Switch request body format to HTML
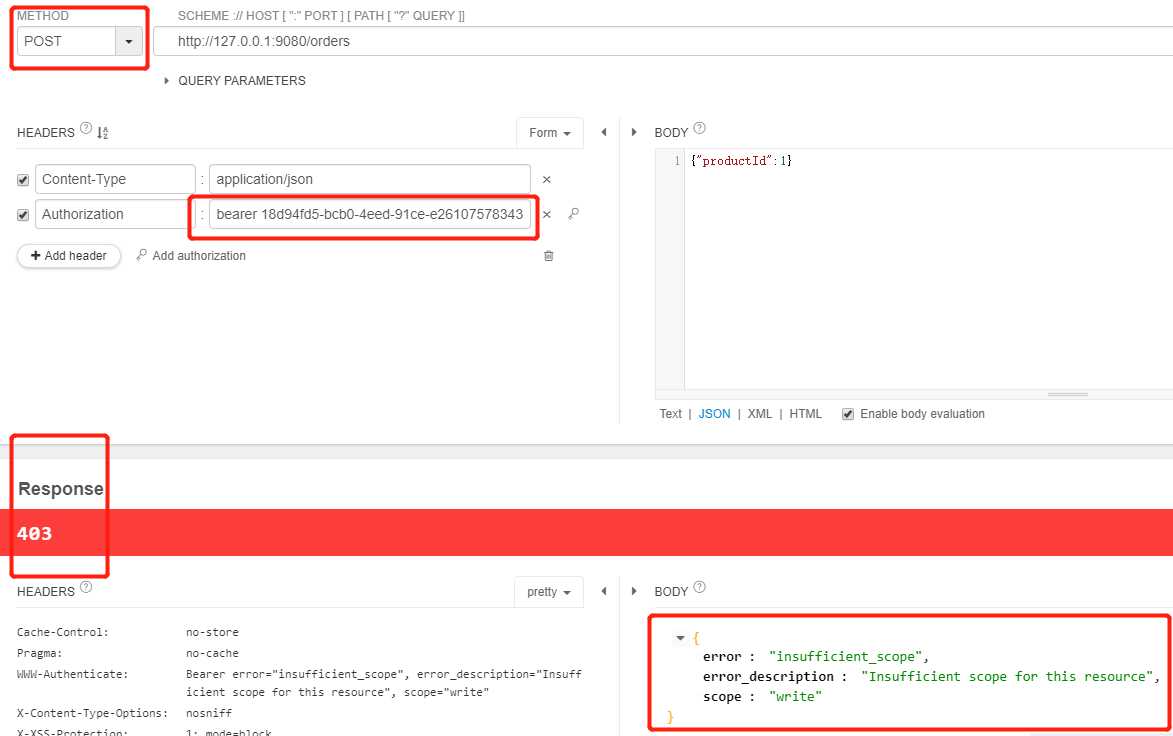The image size is (1173, 736). [x=806, y=414]
